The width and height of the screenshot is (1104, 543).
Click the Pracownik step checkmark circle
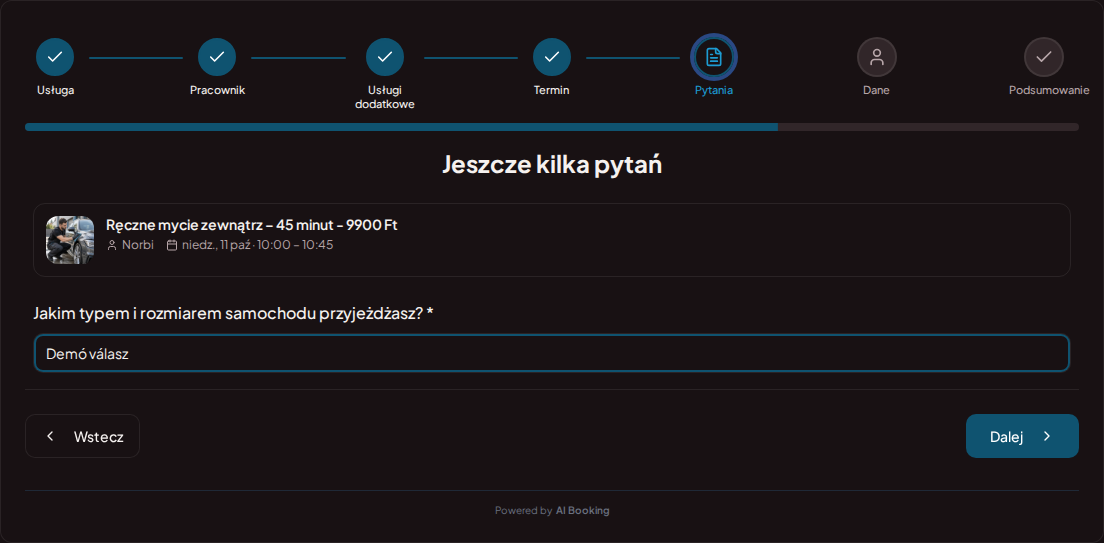217,57
